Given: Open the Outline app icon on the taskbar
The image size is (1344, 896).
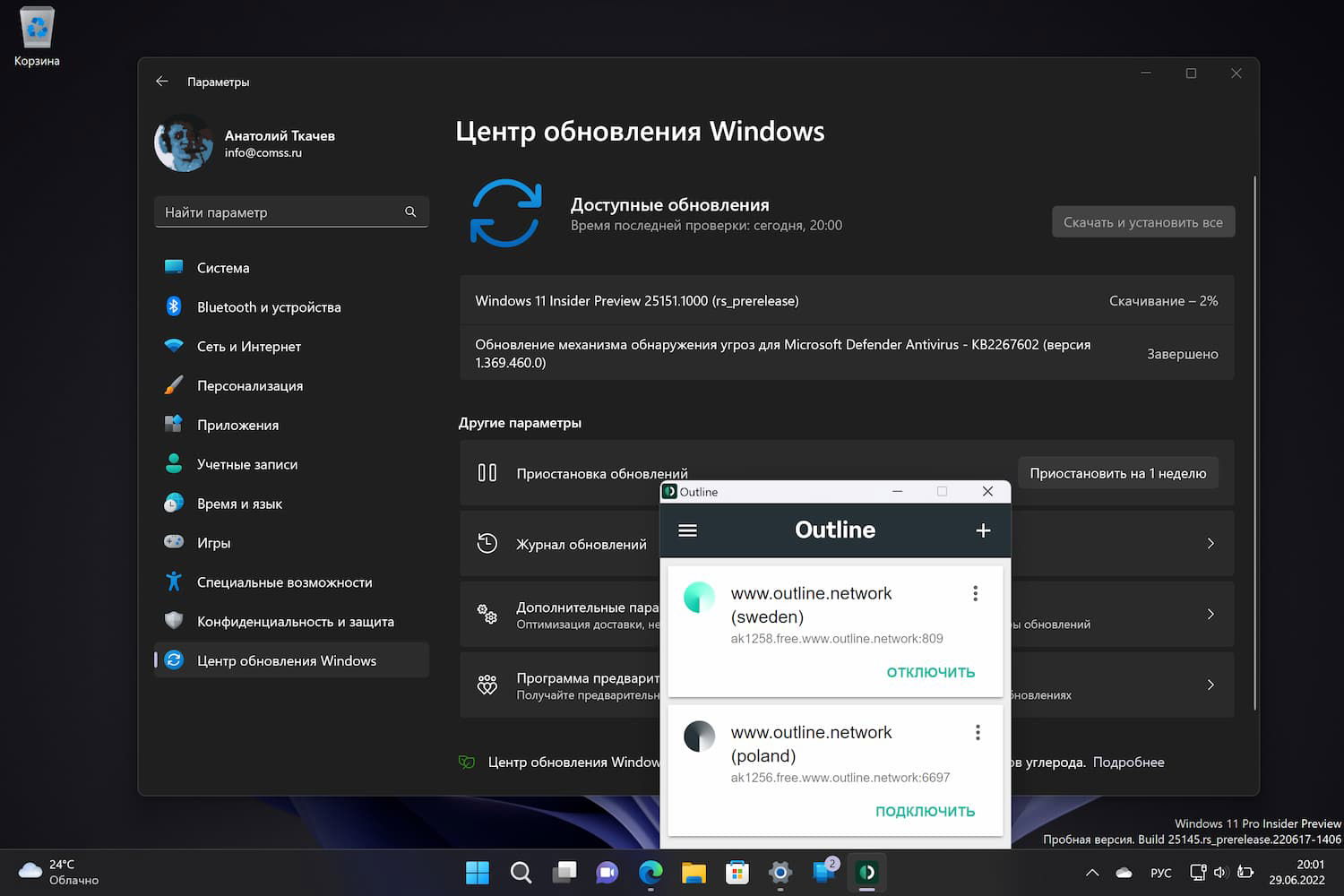Looking at the screenshot, I should click(x=867, y=872).
